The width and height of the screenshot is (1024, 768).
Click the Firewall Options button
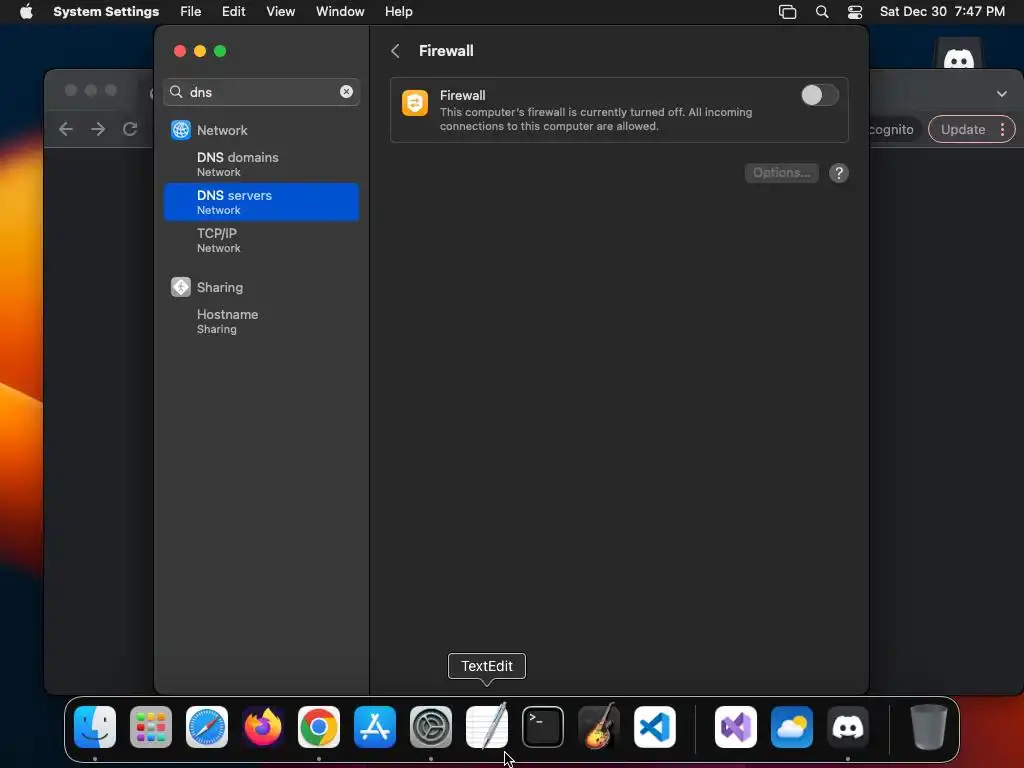coord(782,173)
